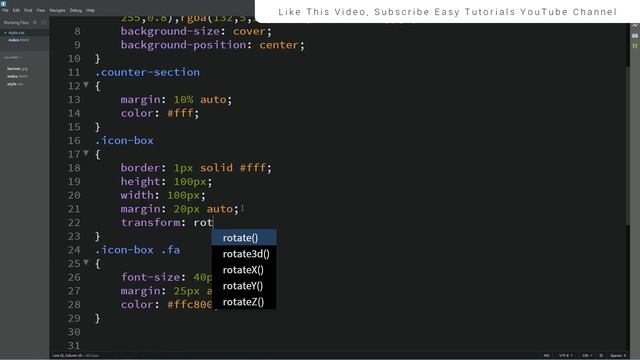Image resolution: width=640 pixels, height=360 pixels.
Task: Select index.html in Working Files
Action: point(18,40)
